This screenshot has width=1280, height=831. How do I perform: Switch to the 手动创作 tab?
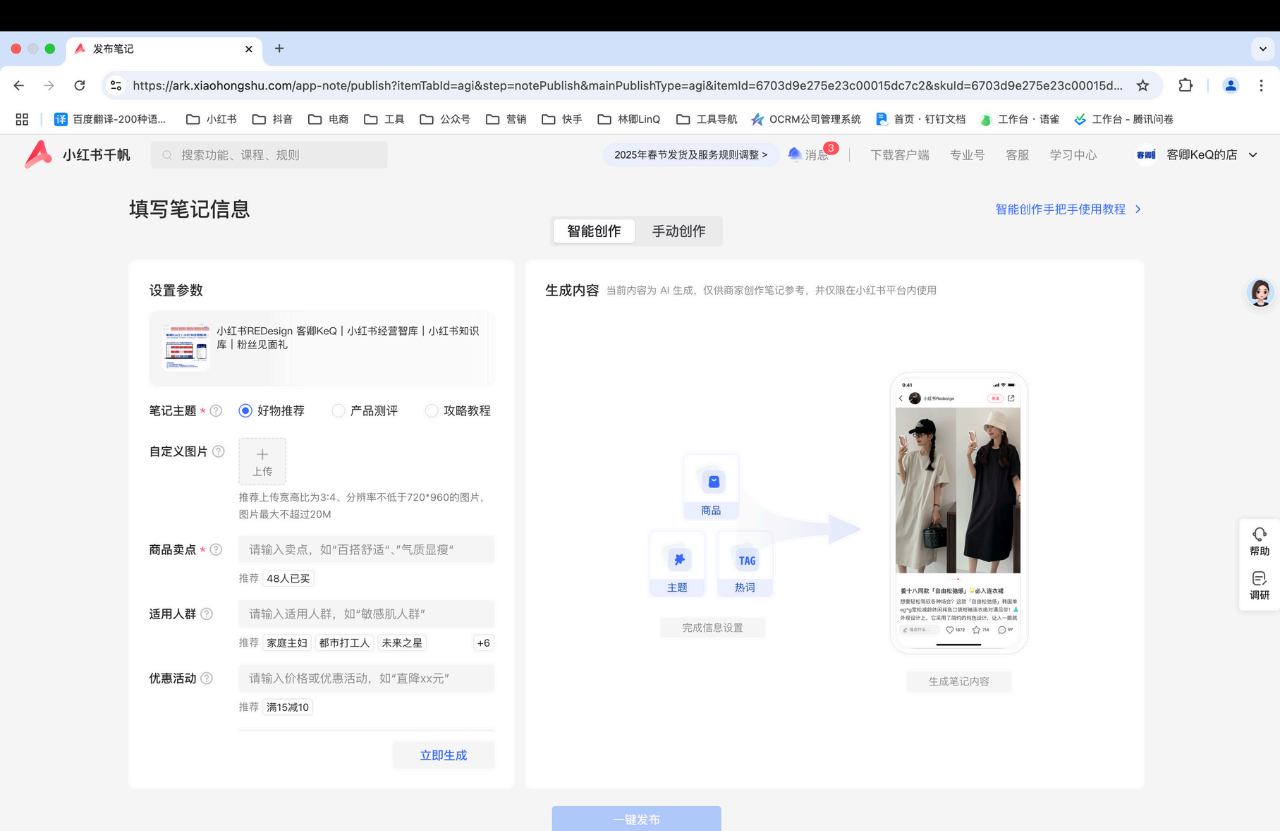(x=678, y=231)
